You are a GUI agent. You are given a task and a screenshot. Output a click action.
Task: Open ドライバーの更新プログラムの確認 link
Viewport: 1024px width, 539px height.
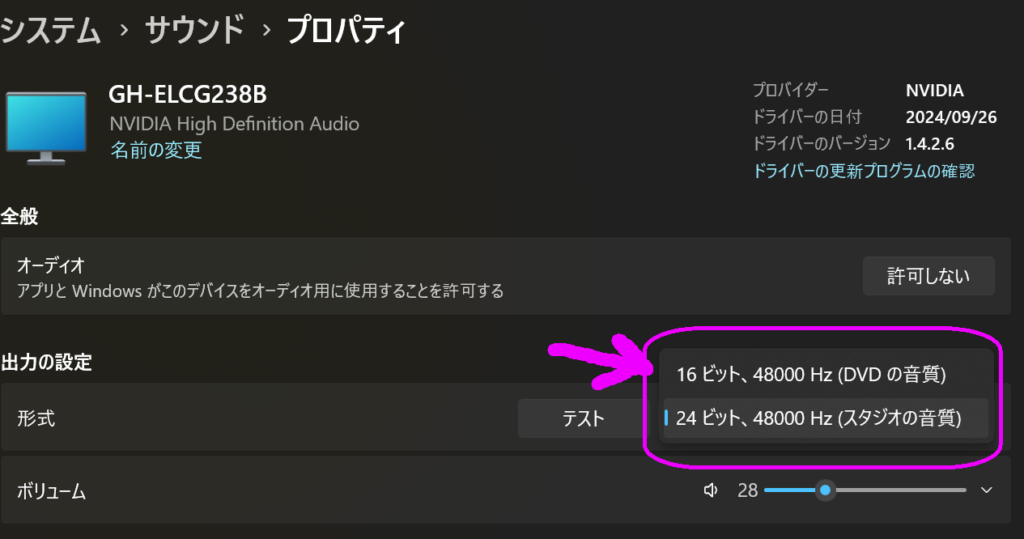coord(863,171)
